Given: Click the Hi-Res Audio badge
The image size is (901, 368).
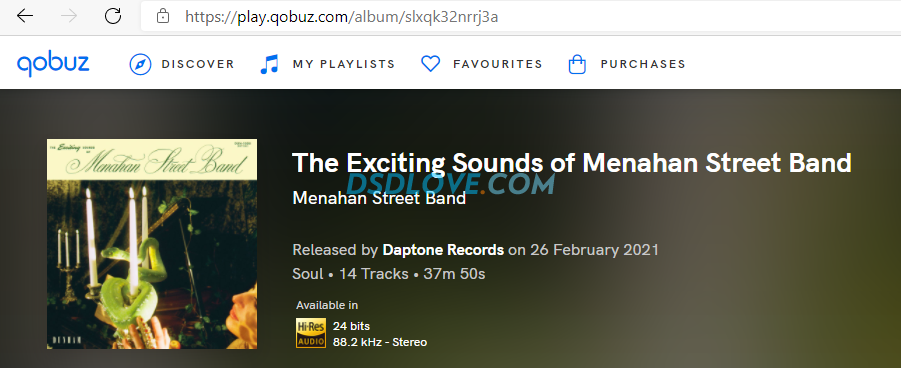Looking at the screenshot, I should pyautogui.click(x=311, y=333).
